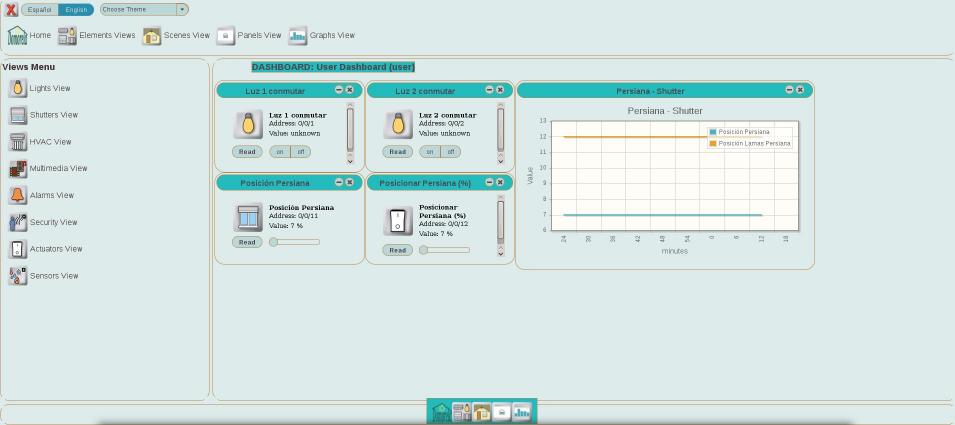Collapse the Luz 2 conmutar panel

[x=490, y=90]
